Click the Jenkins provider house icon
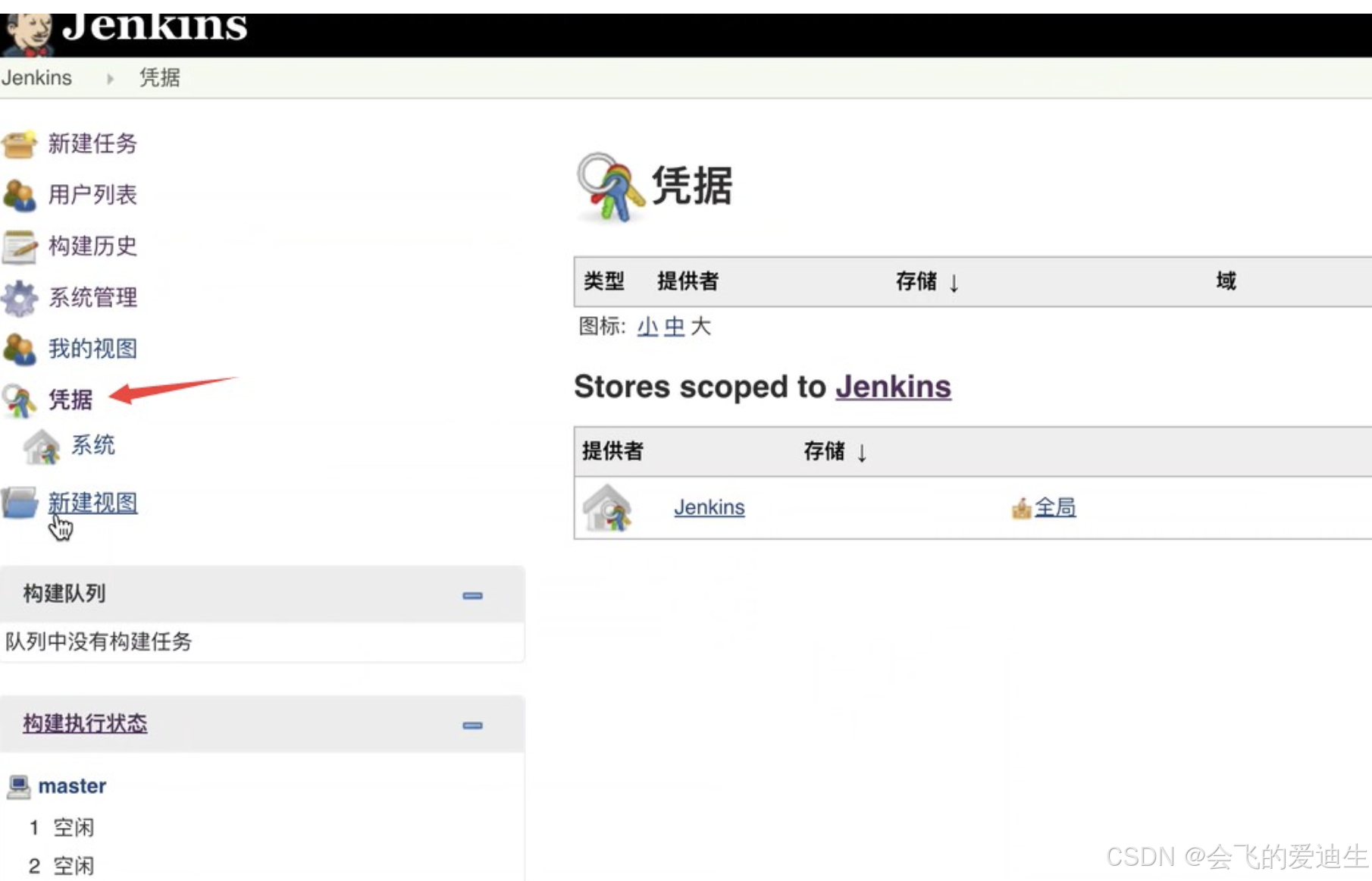The height and width of the screenshot is (881, 1372). click(607, 508)
